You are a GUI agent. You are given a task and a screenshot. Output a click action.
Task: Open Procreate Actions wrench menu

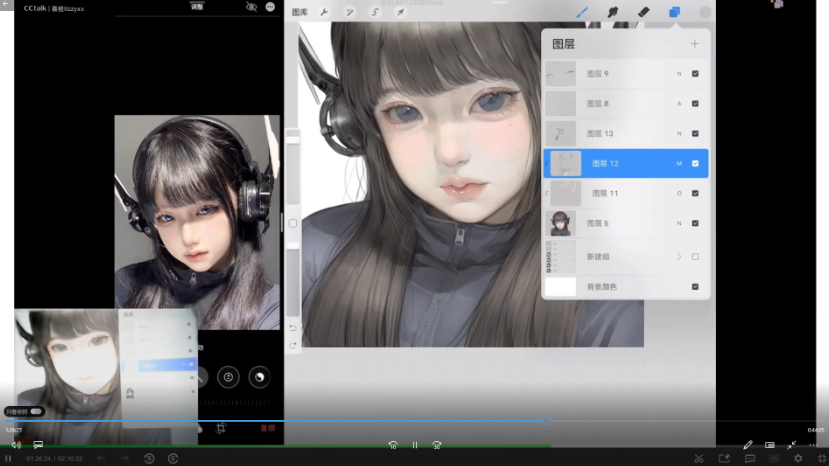tap(324, 12)
